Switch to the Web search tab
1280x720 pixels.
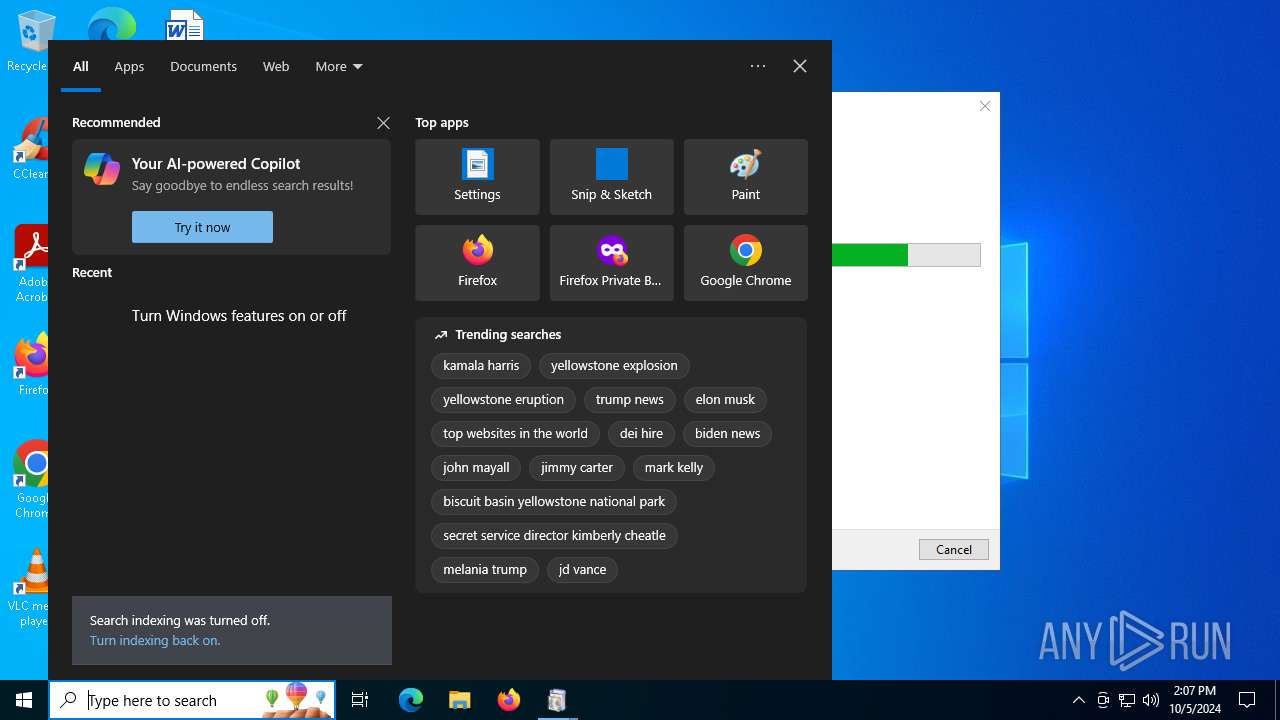pos(276,66)
